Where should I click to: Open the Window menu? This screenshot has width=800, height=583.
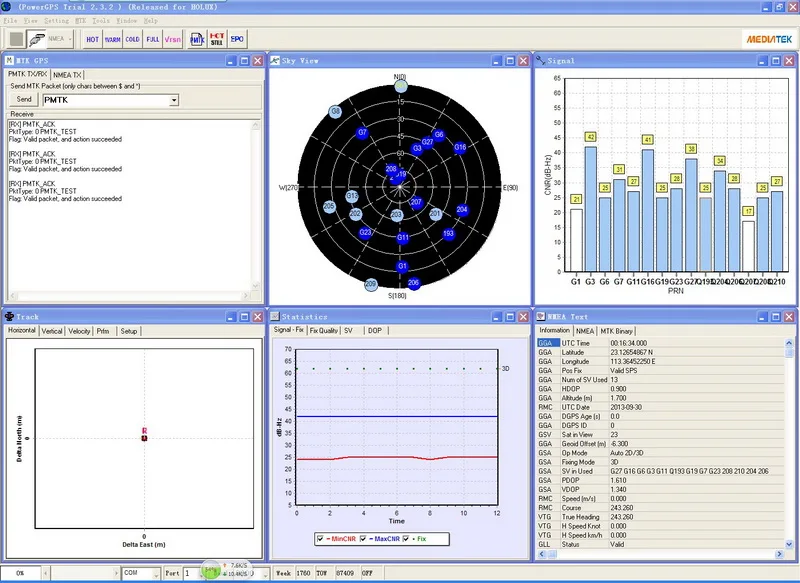pos(126,21)
